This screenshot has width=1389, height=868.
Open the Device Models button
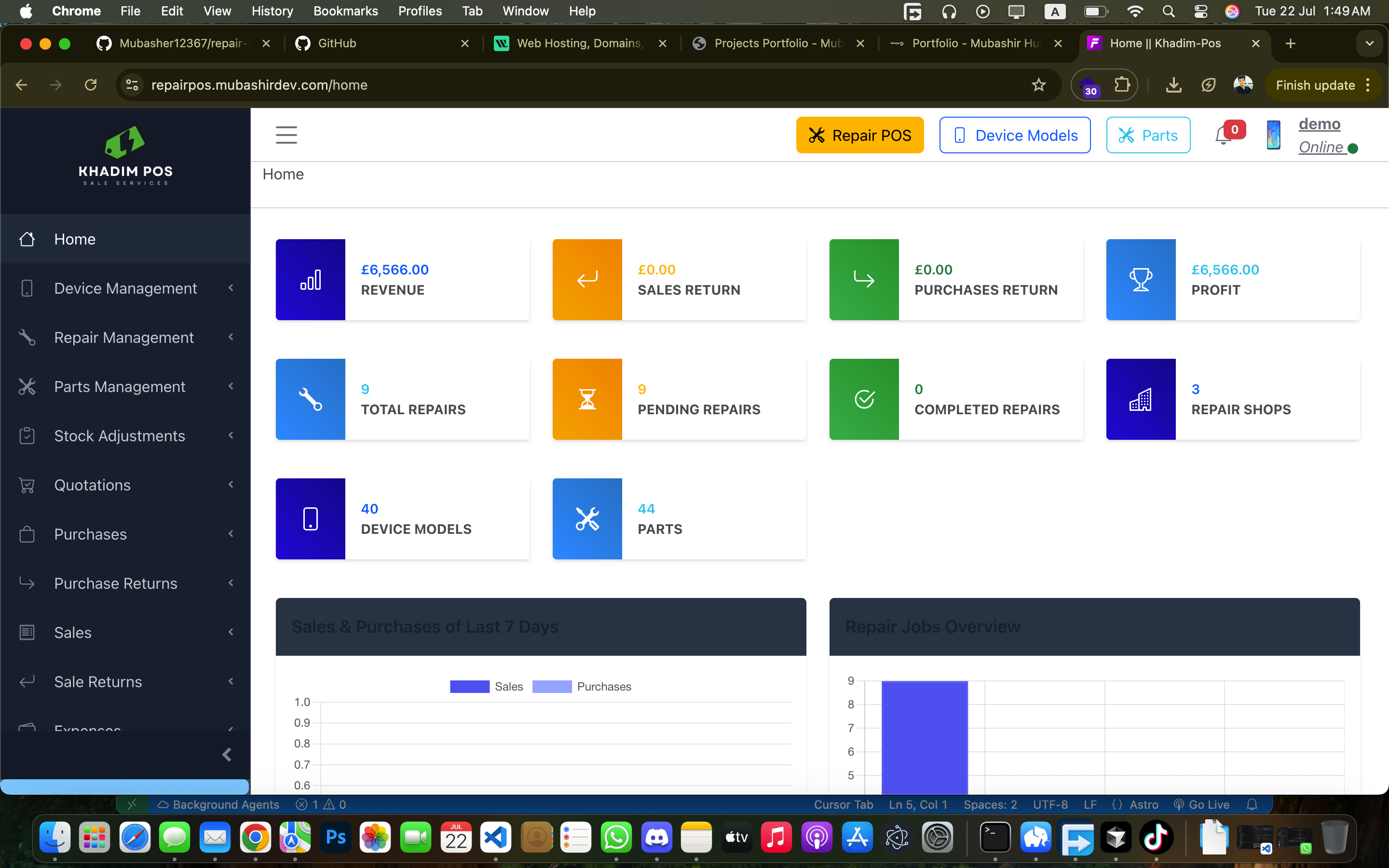(x=1014, y=136)
